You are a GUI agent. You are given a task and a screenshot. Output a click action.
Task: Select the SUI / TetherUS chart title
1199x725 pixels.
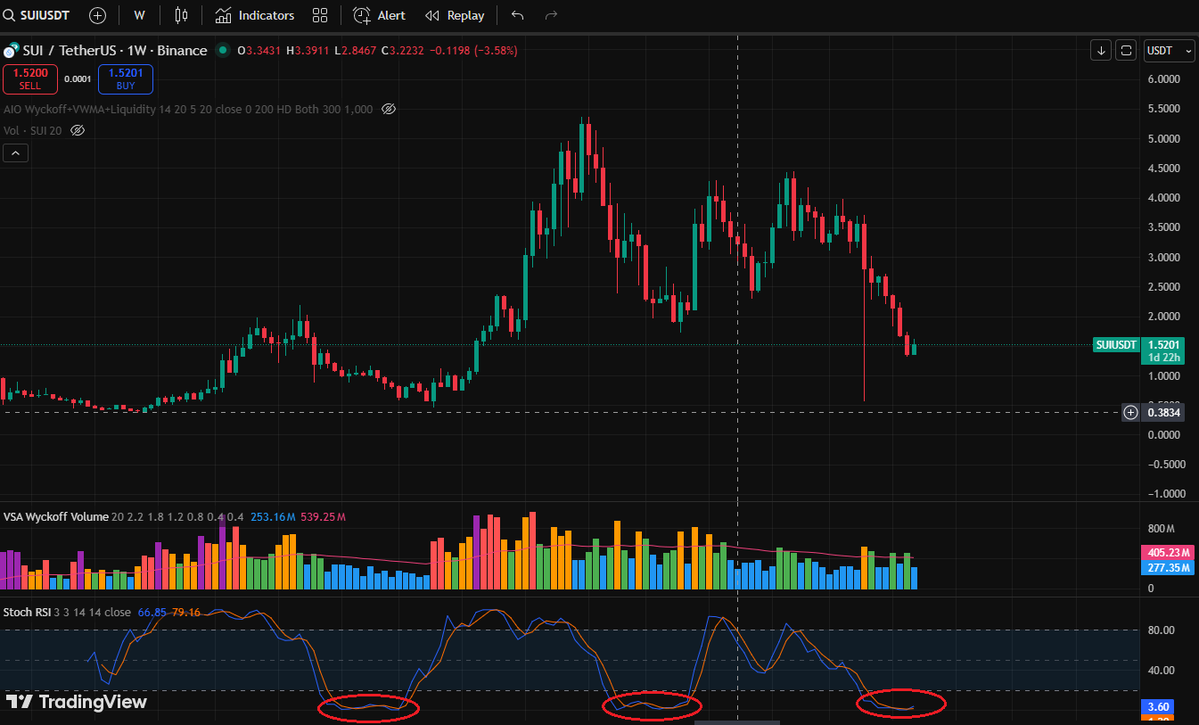[x=115, y=50]
